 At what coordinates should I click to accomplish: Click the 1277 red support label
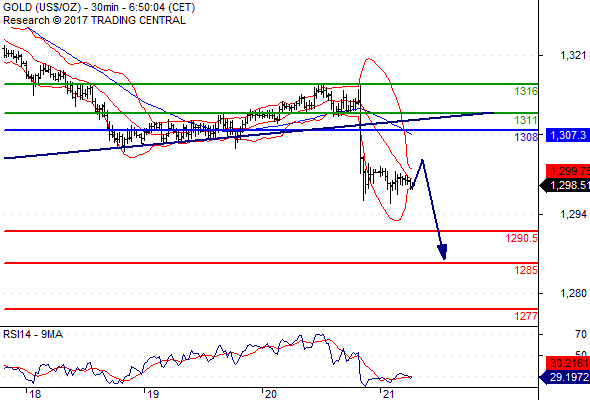pyautogui.click(x=526, y=316)
